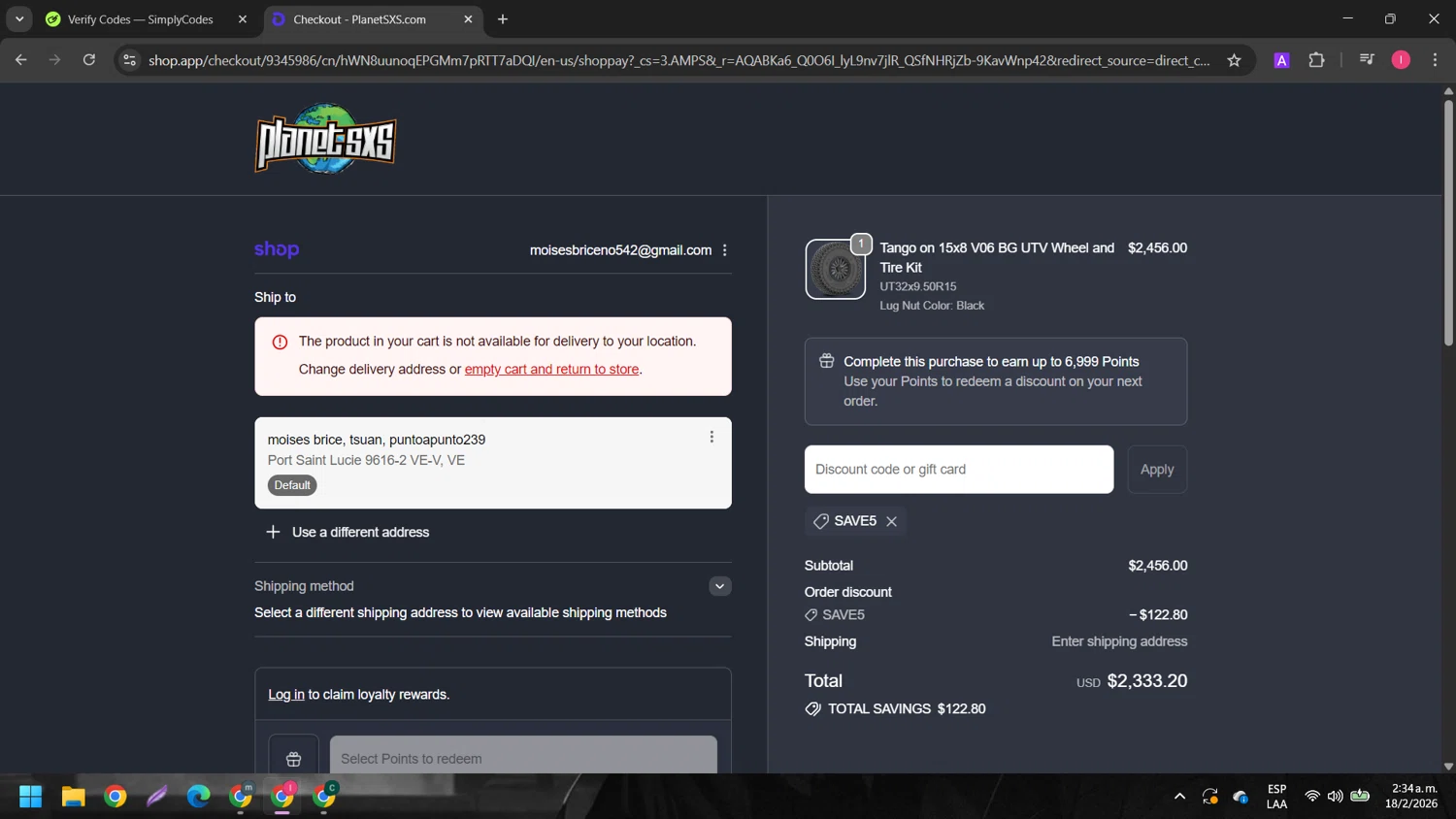Image resolution: width=1456 pixels, height=819 pixels.
Task: Switch to Verify Codes SimplyCodes tab
Action: point(141,19)
